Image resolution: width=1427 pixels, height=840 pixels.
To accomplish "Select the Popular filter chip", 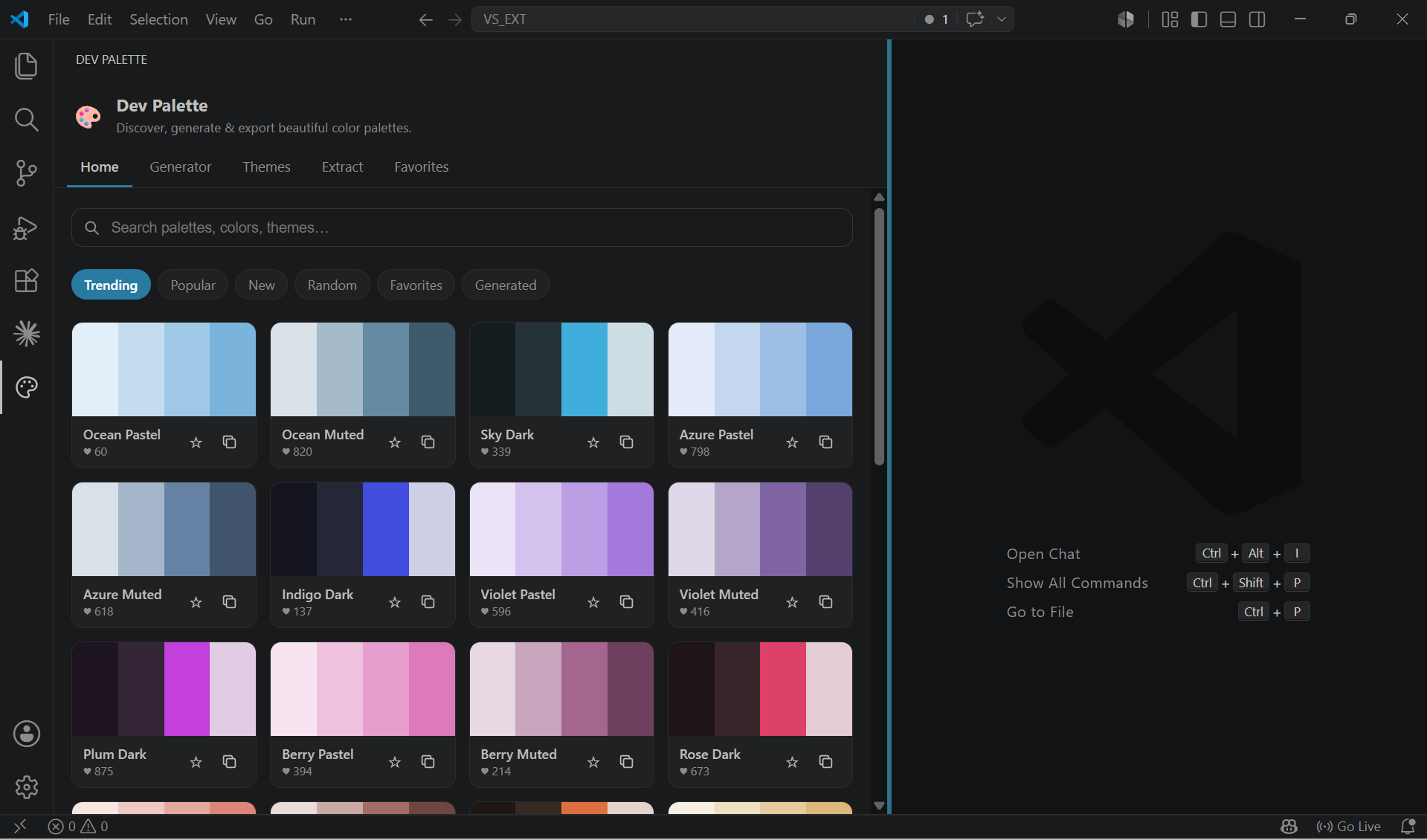I will (x=193, y=285).
